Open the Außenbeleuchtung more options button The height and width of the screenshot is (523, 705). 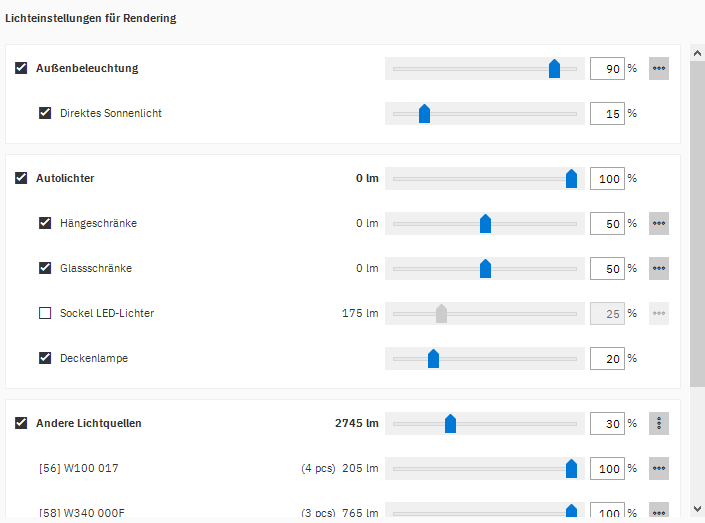pos(659,69)
